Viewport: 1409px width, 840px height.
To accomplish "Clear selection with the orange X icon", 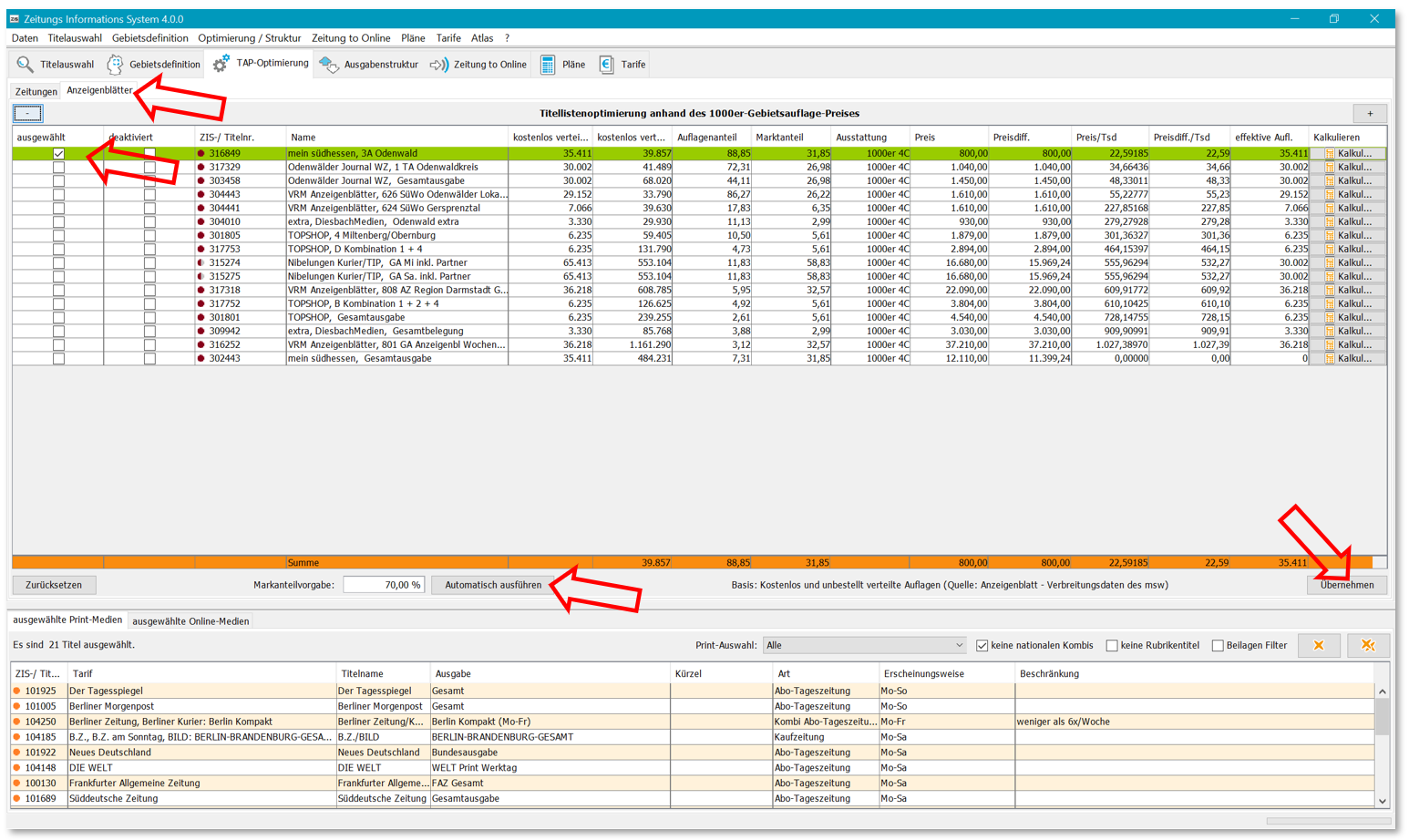I will (1318, 645).
